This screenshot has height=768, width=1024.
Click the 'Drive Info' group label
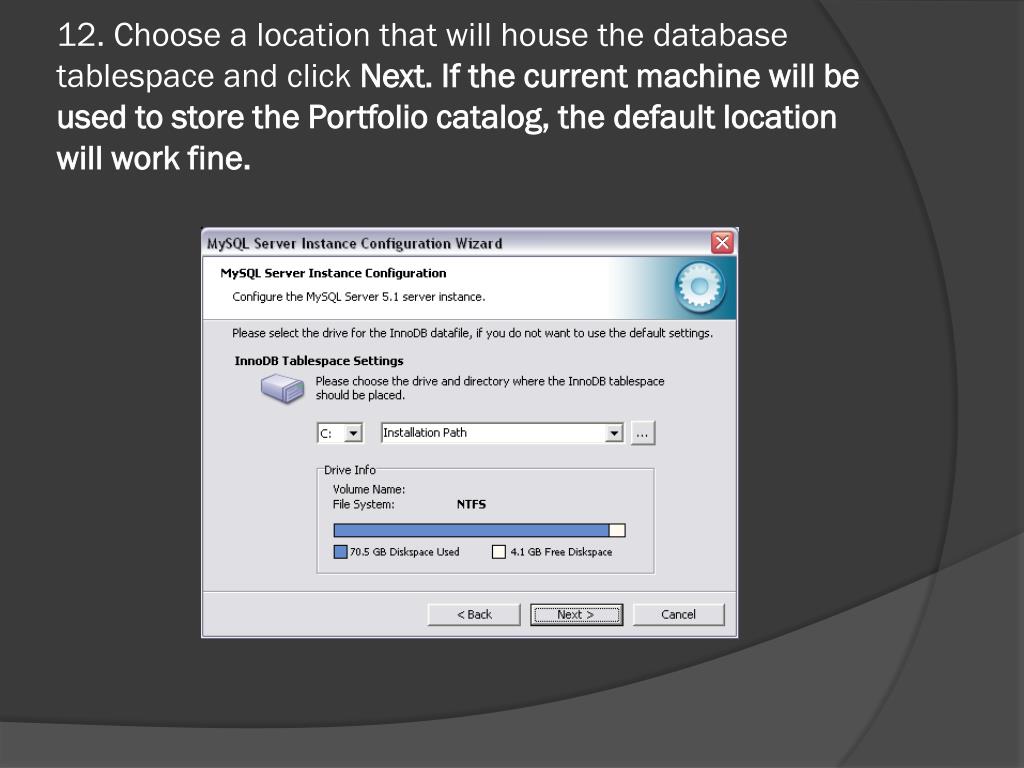tap(350, 470)
